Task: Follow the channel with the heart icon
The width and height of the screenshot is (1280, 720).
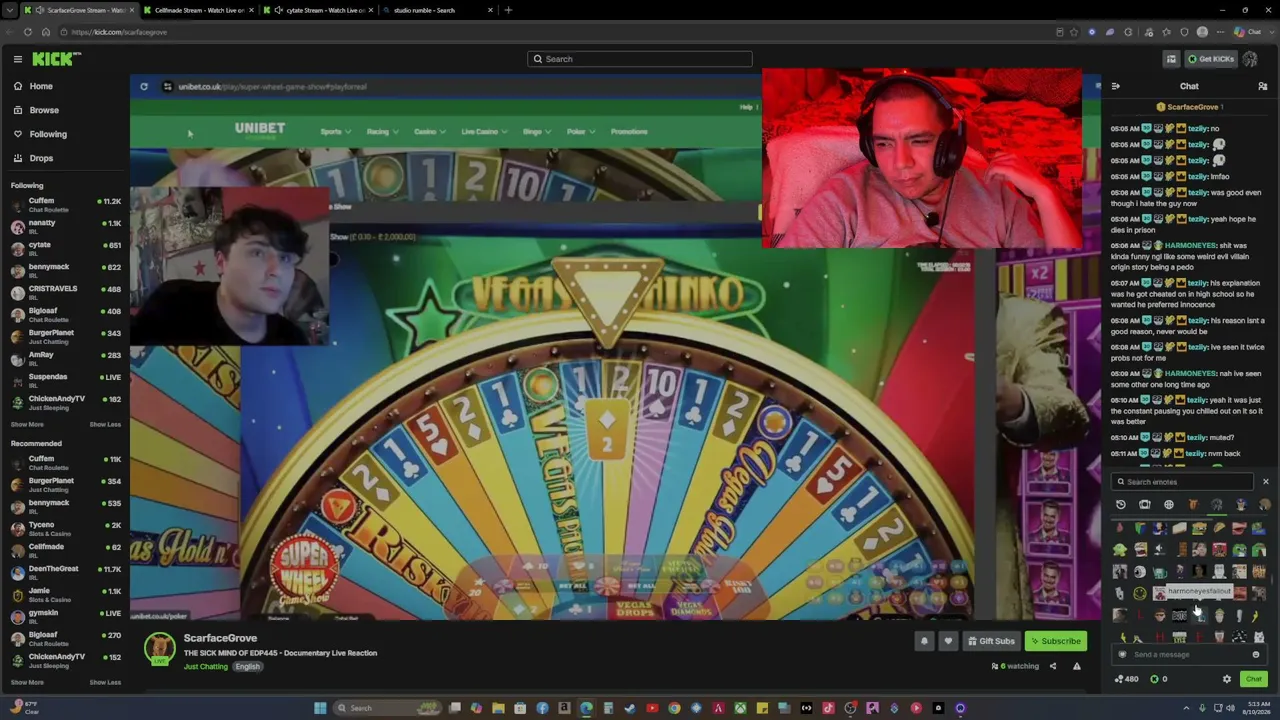Action: tap(948, 641)
